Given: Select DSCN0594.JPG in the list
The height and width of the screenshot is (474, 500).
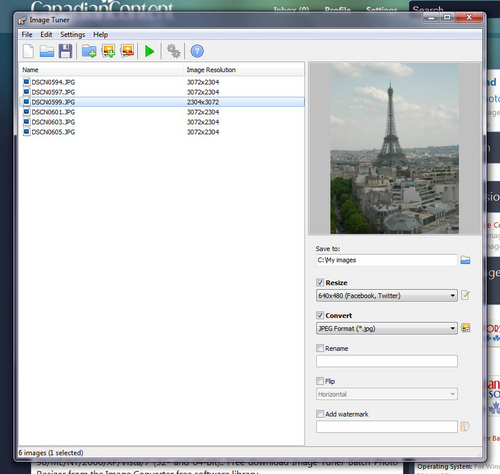Looking at the screenshot, I should coord(162,82).
